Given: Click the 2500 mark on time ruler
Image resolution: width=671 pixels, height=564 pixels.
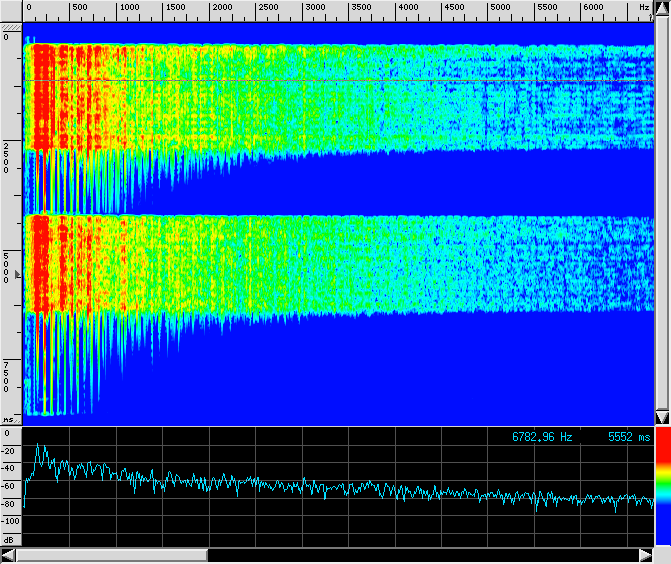Looking at the screenshot, I should tap(8, 158).
